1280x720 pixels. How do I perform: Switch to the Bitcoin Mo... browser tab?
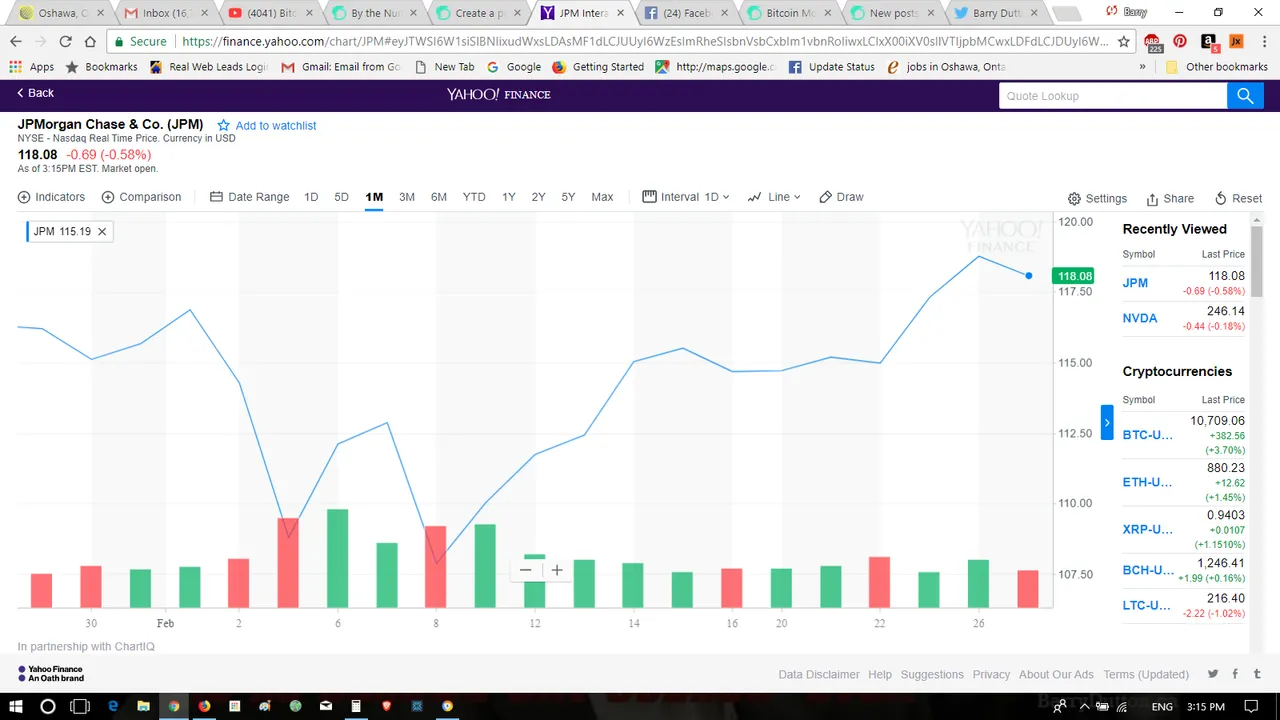coord(789,13)
